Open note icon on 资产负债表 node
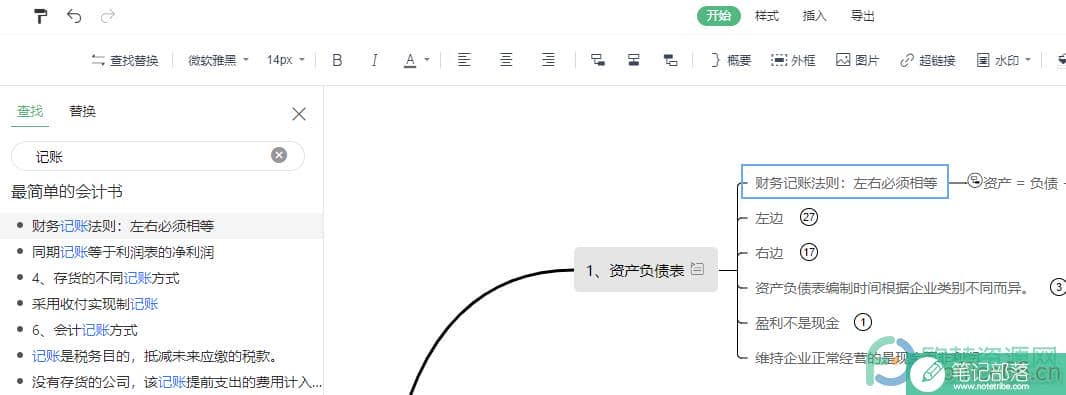 tap(697, 269)
